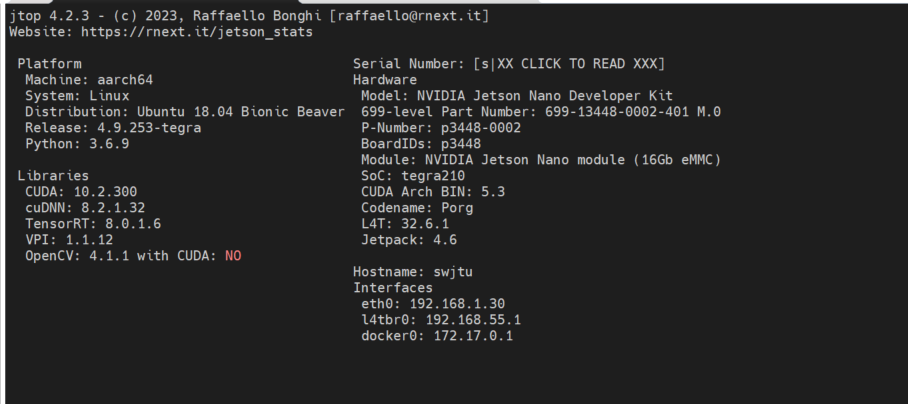
Task: Select the l4tbr0 interface address
Action: click(473, 320)
